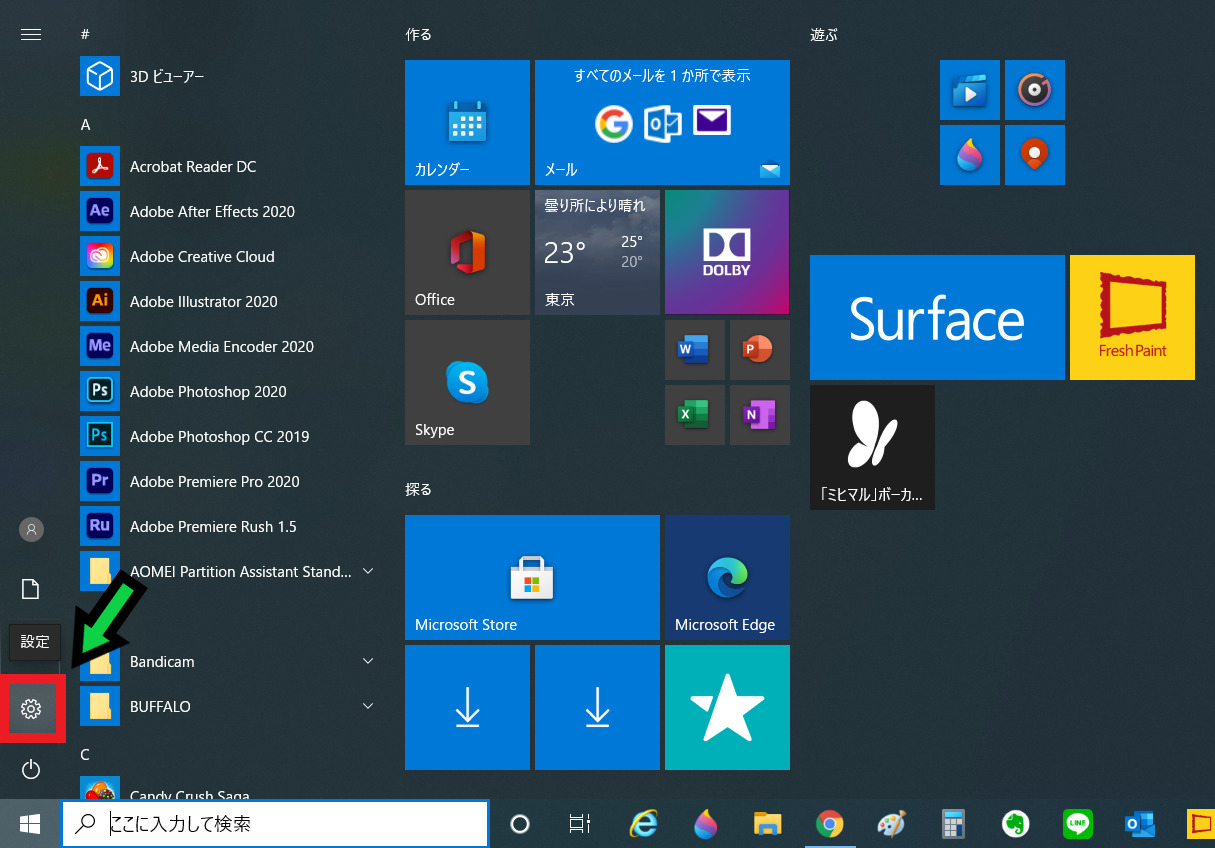Open Cortana circle on taskbar
Viewport: 1215px width, 848px height.
pos(519,824)
